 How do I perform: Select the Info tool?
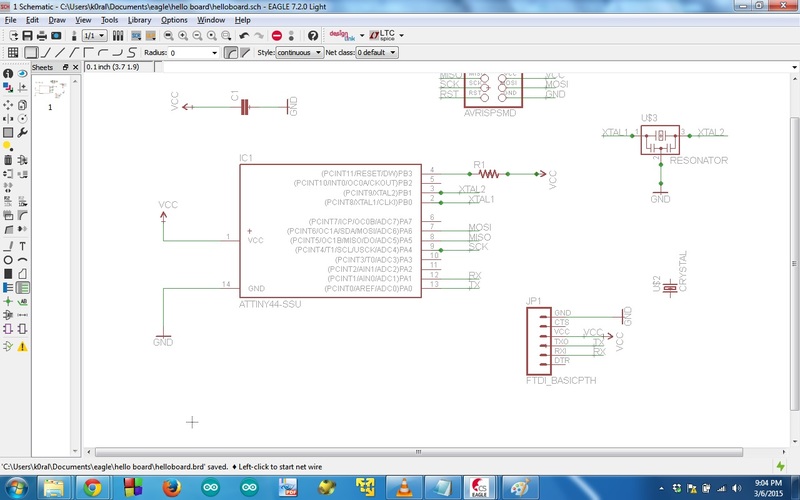click(x=8, y=73)
